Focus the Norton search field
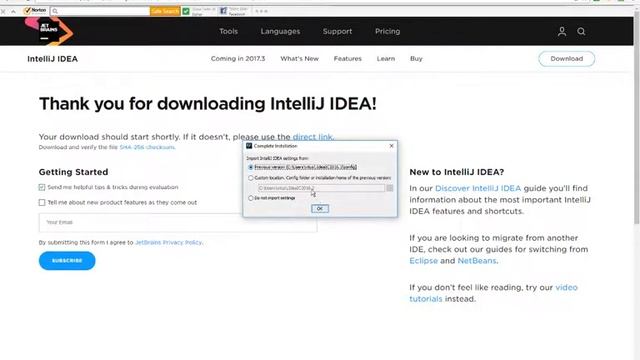Image resolution: width=640 pixels, height=360 pixels. 100,11
